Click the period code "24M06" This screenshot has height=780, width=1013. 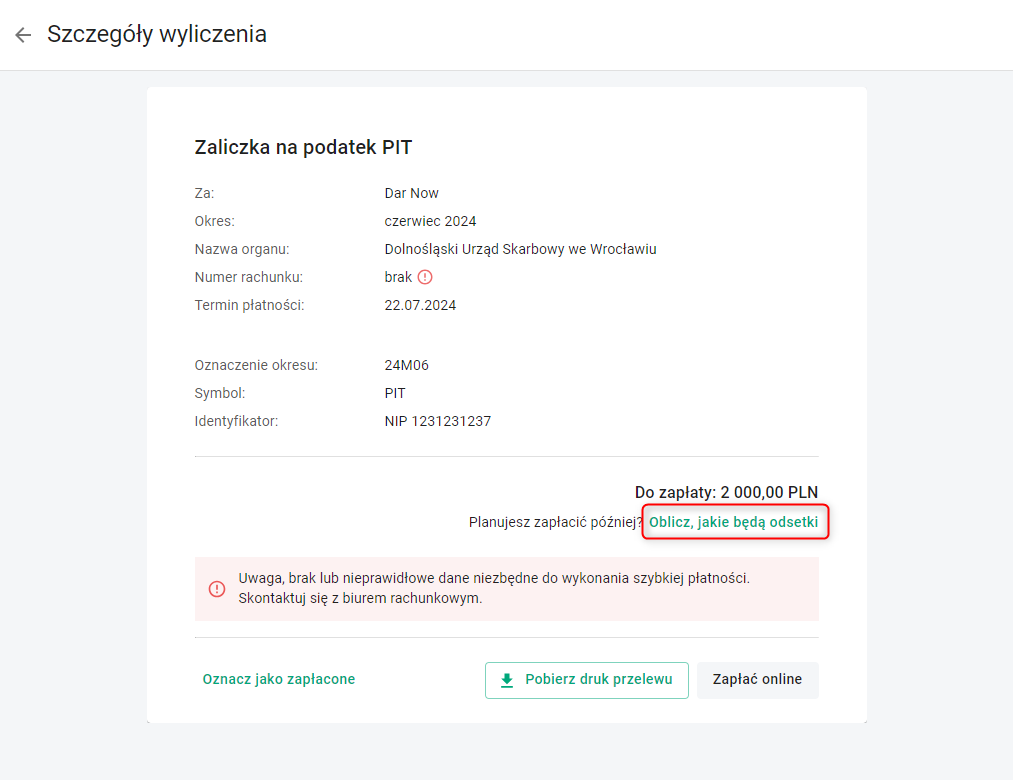click(406, 365)
